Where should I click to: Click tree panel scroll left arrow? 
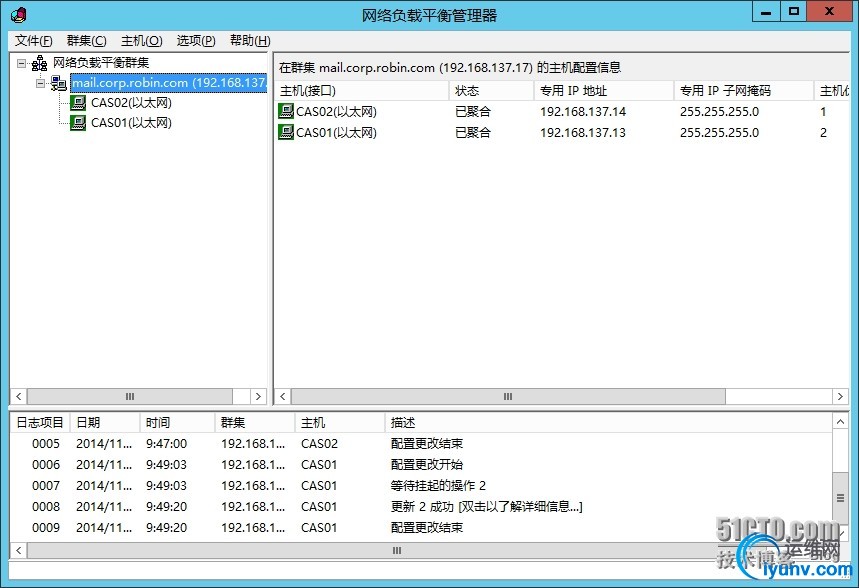pos(19,396)
